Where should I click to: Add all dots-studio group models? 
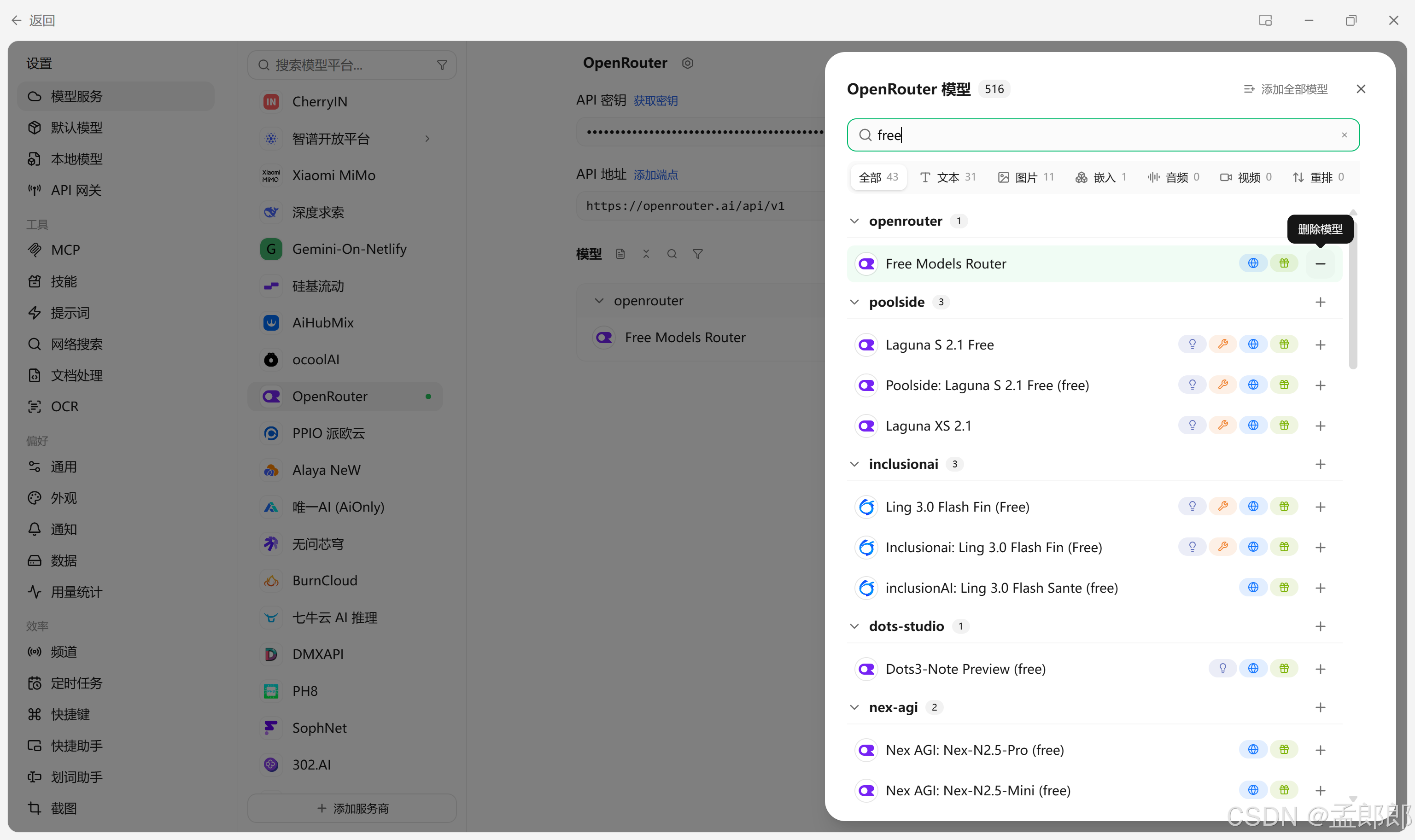1320,626
